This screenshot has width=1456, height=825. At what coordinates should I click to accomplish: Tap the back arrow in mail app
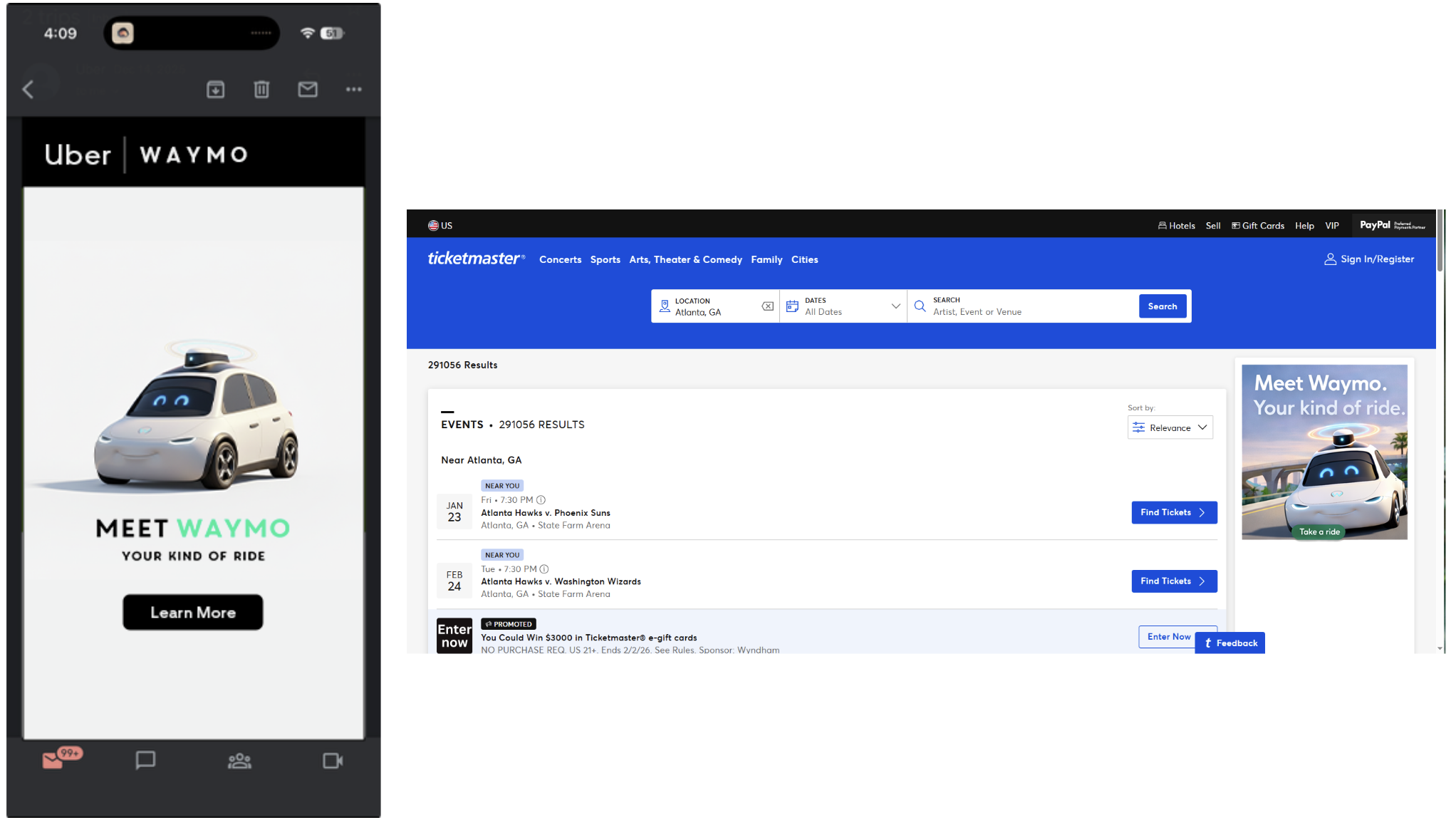pos(28,90)
